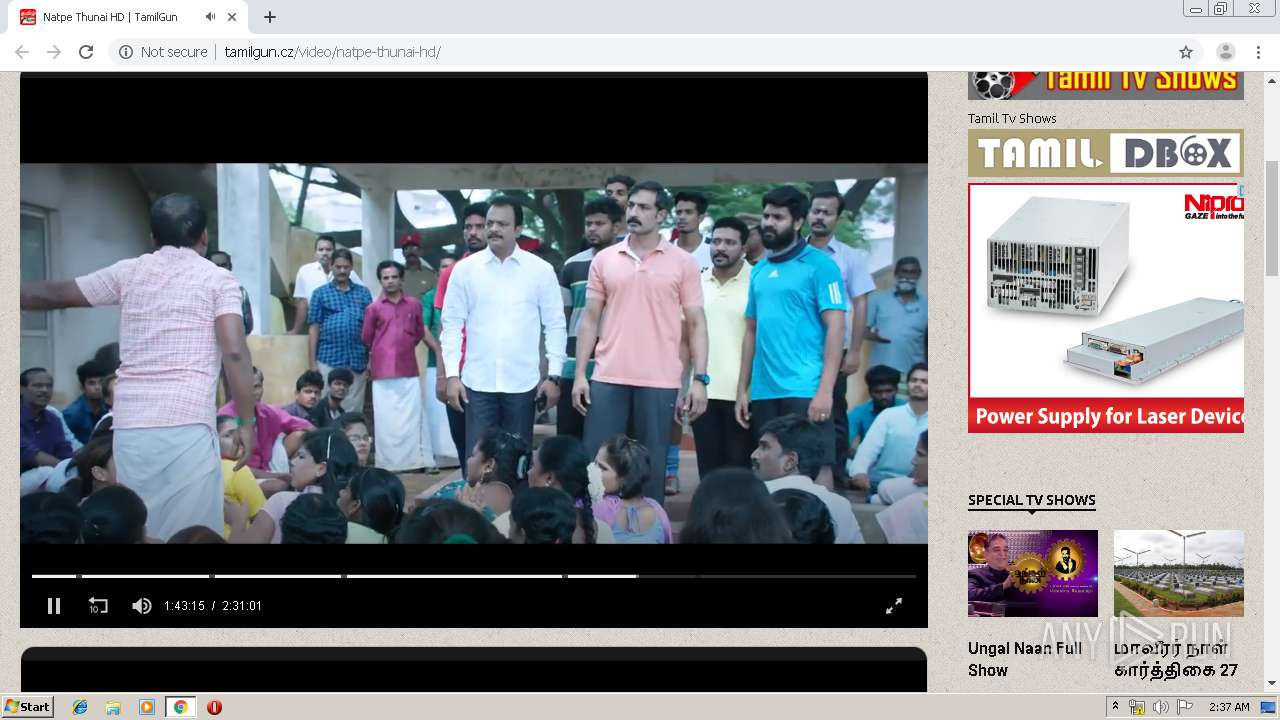Viewport: 1280px width, 720px height.
Task: Seek on the video progress bar
Action: click(x=474, y=576)
